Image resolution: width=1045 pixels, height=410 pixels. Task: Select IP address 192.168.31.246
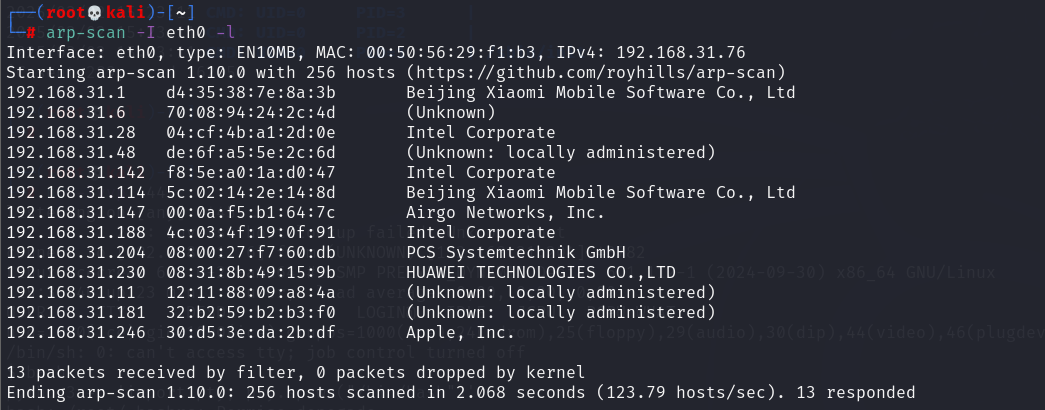coord(75,333)
